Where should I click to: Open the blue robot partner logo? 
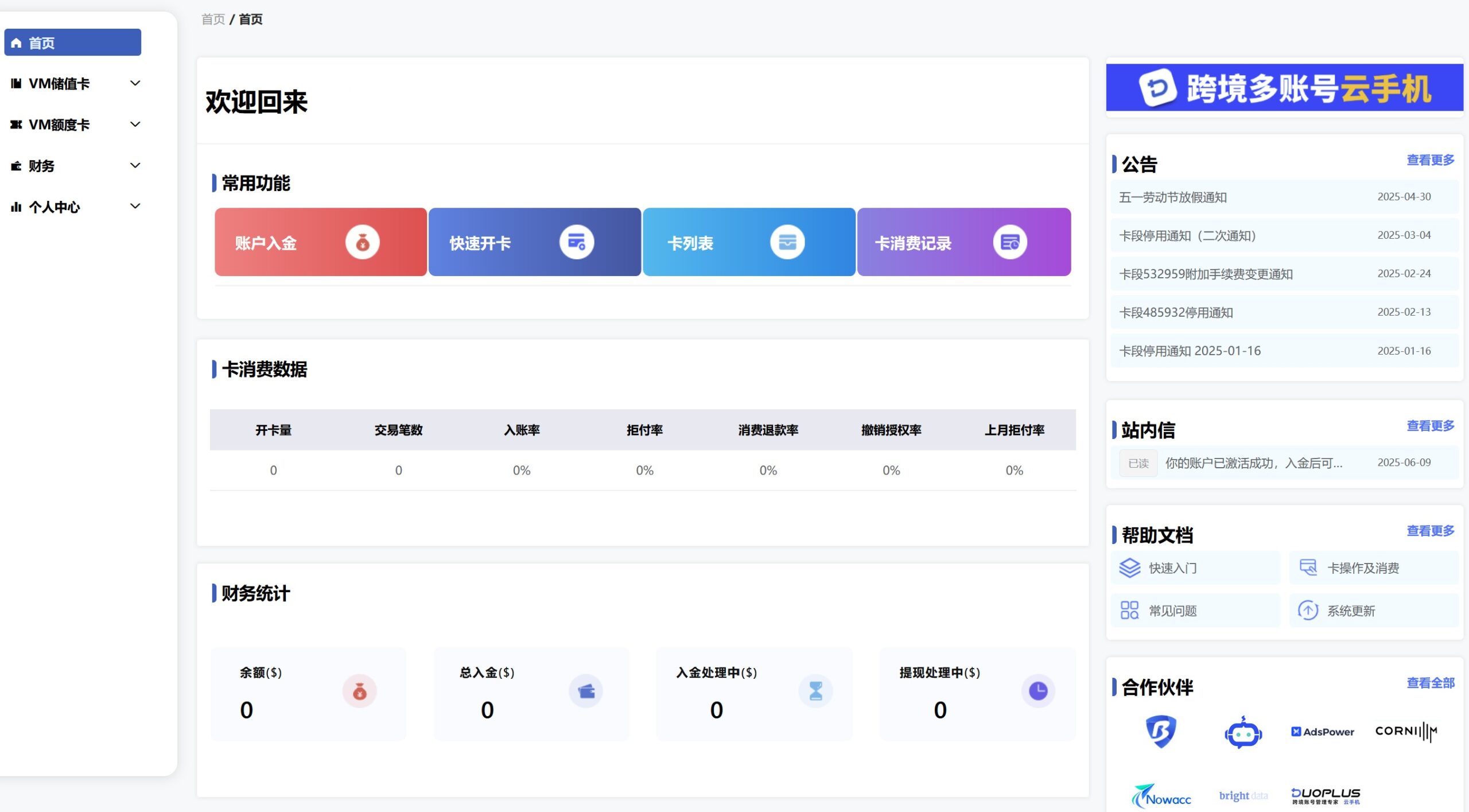point(1243,733)
